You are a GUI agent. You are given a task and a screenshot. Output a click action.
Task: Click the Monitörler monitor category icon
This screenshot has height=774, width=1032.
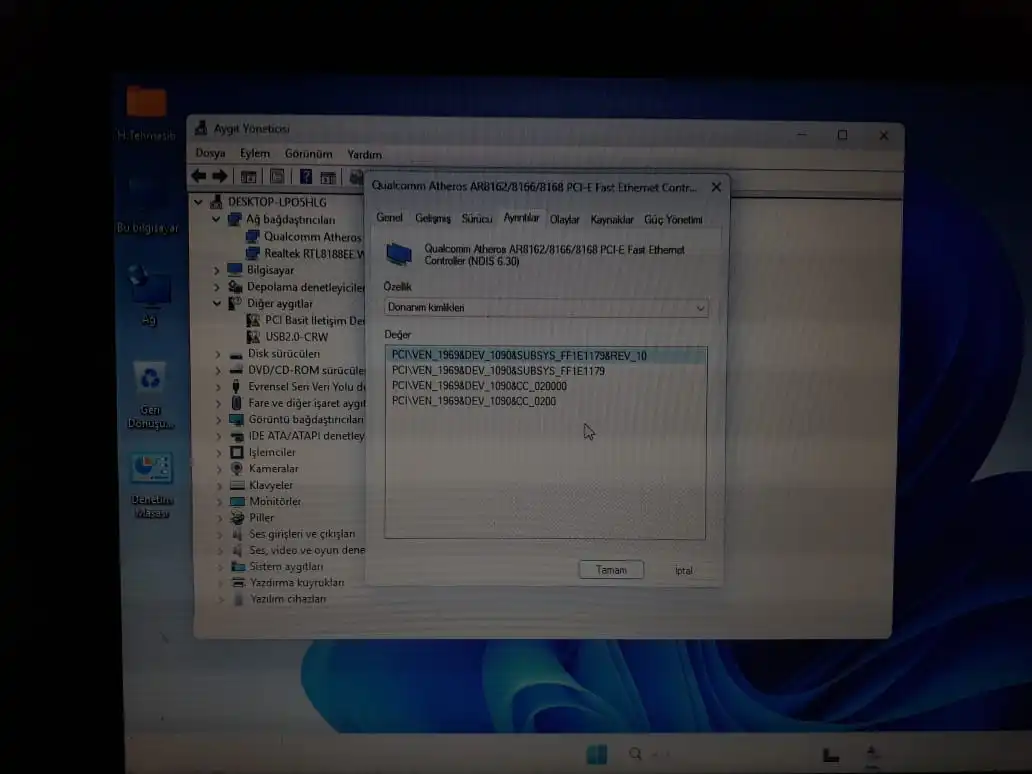tap(237, 502)
